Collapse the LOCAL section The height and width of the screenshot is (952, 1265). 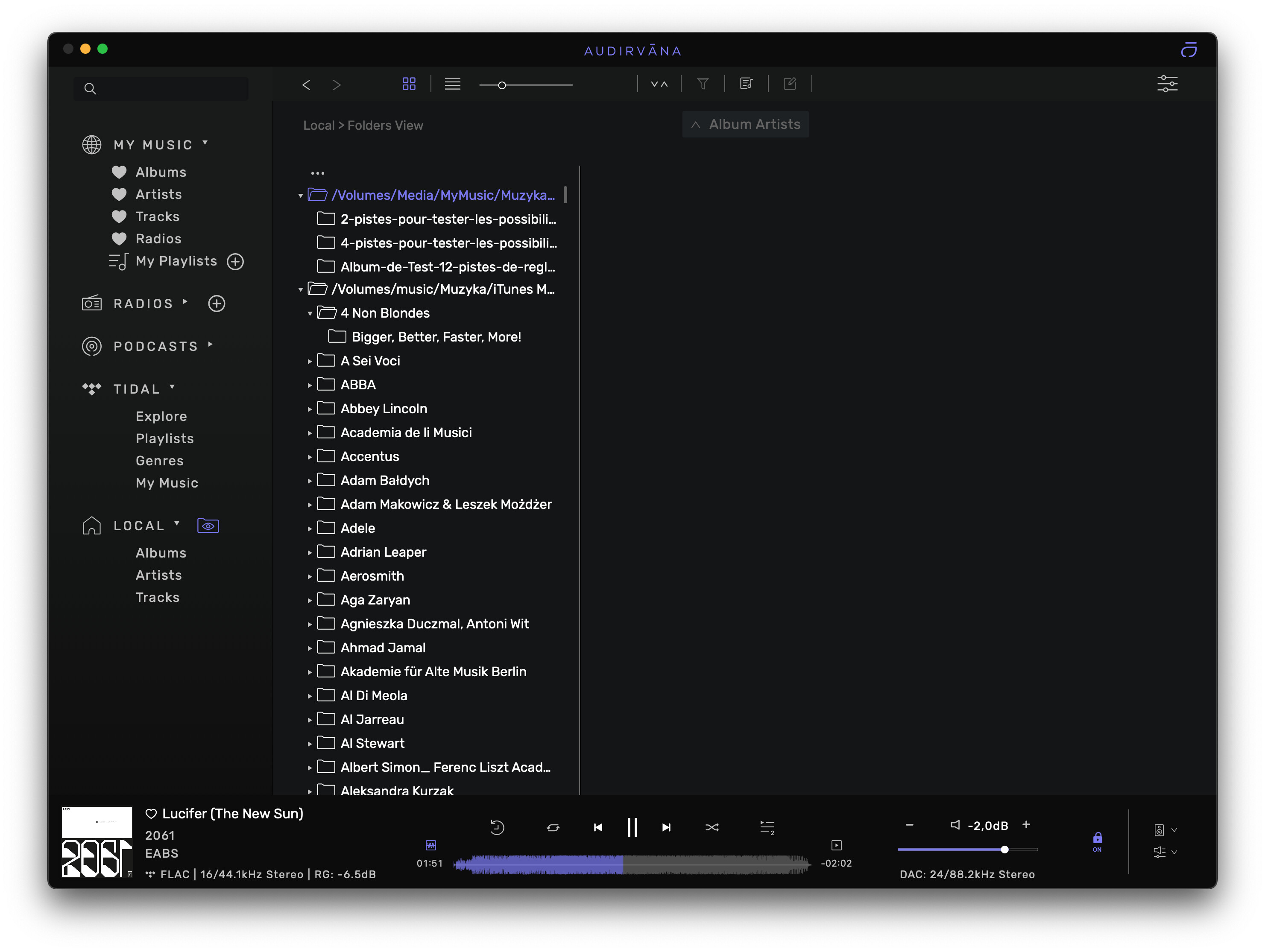pos(177,524)
